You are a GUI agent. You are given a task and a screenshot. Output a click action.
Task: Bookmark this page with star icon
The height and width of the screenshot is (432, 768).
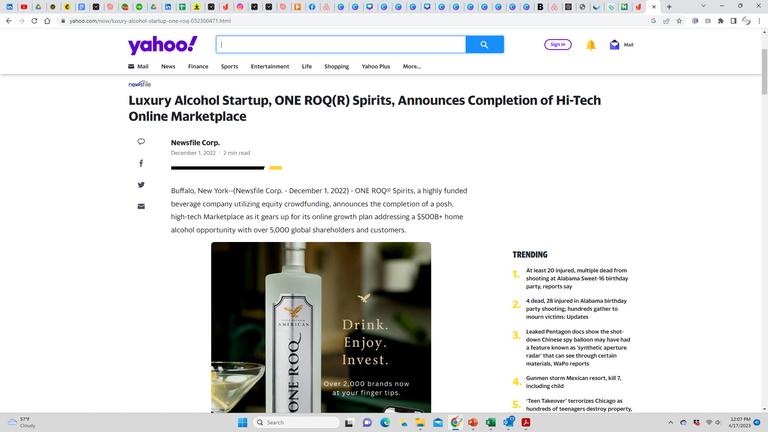[x=679, y=21]
